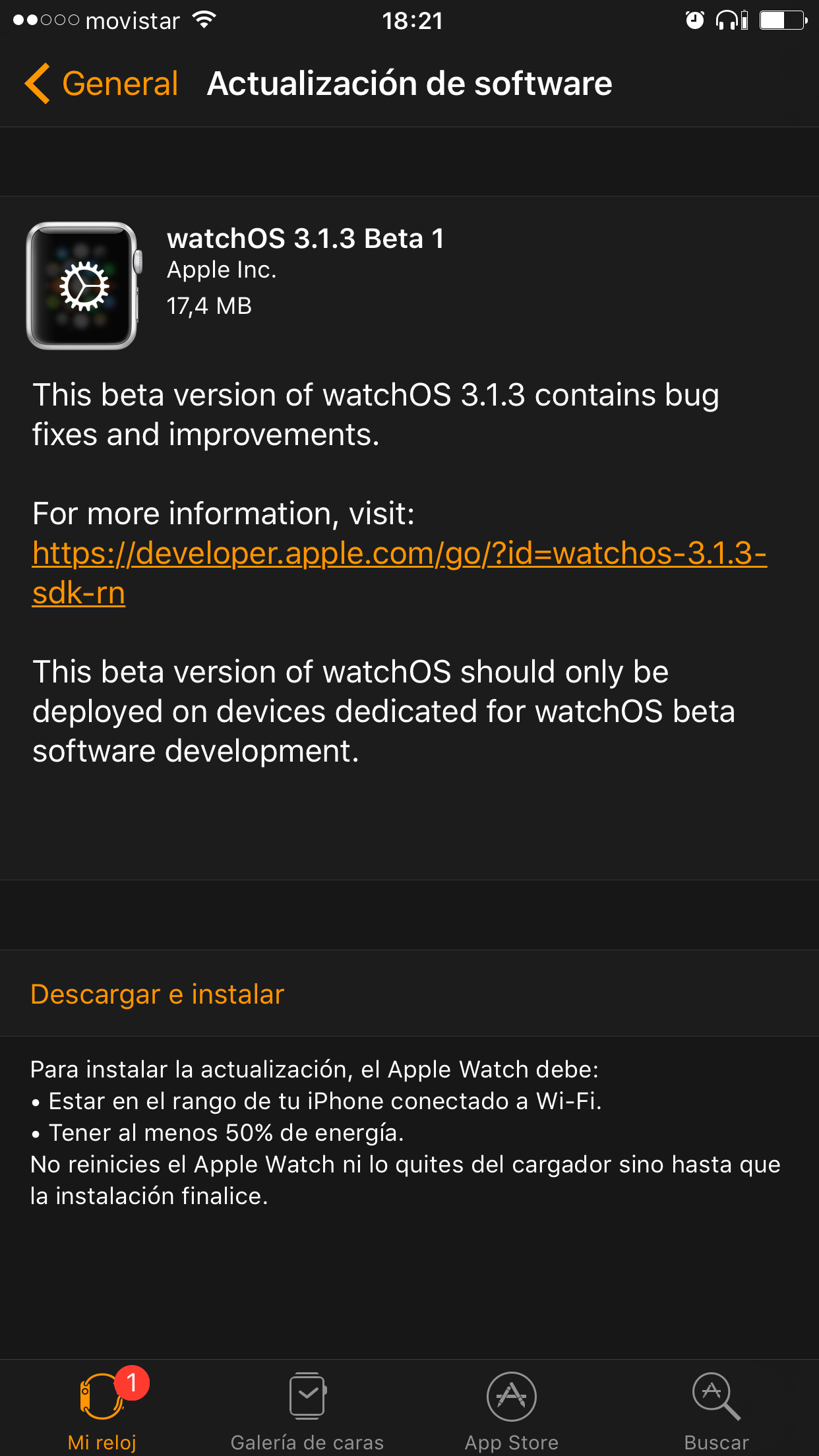Open the developer.apple.com release notes link

pyautogui.click(x=398, y=572)
